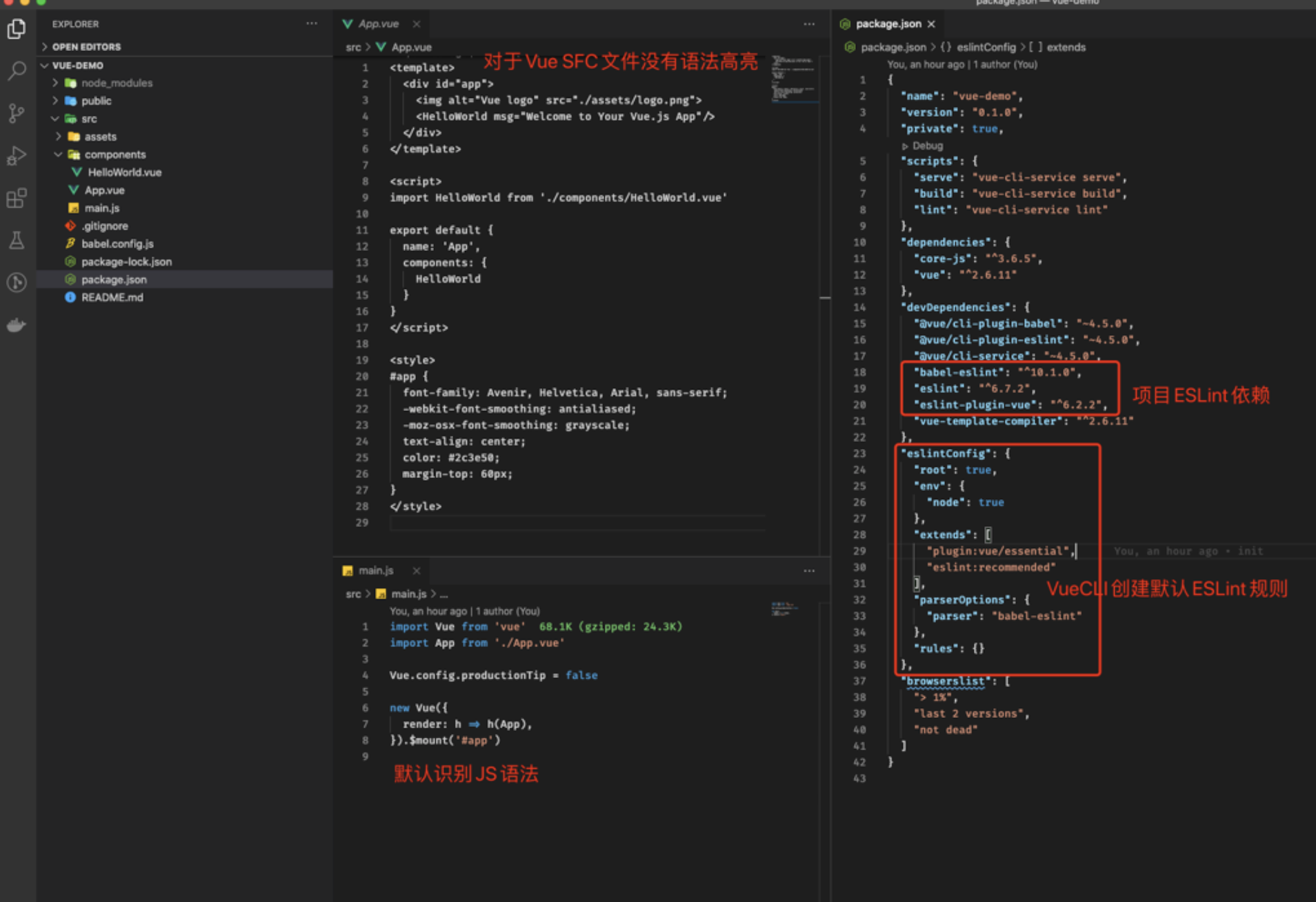
Task: Collapse the src folder
Action: point(55,119)
